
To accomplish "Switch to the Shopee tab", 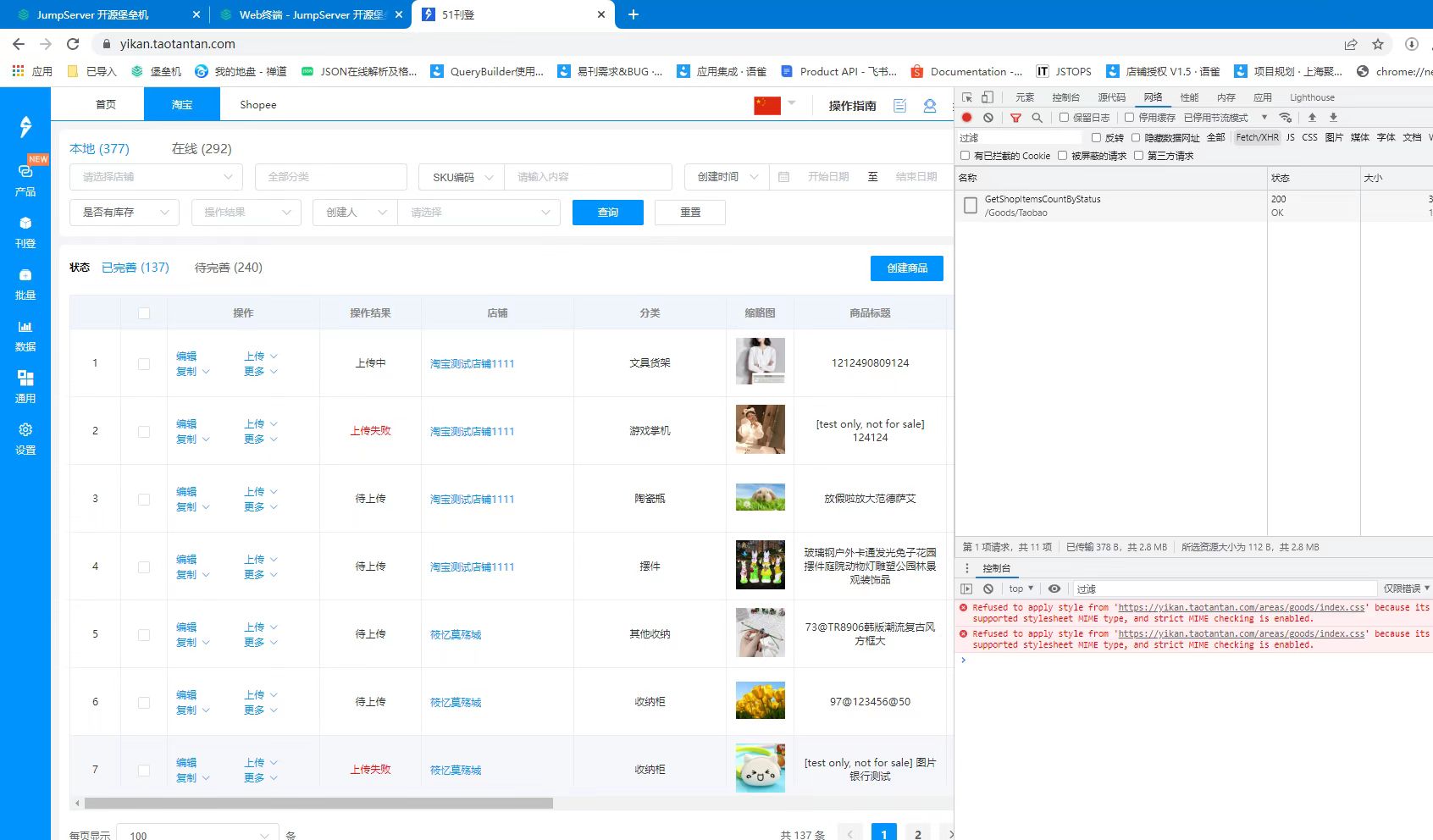I will (x=258, y=105).
